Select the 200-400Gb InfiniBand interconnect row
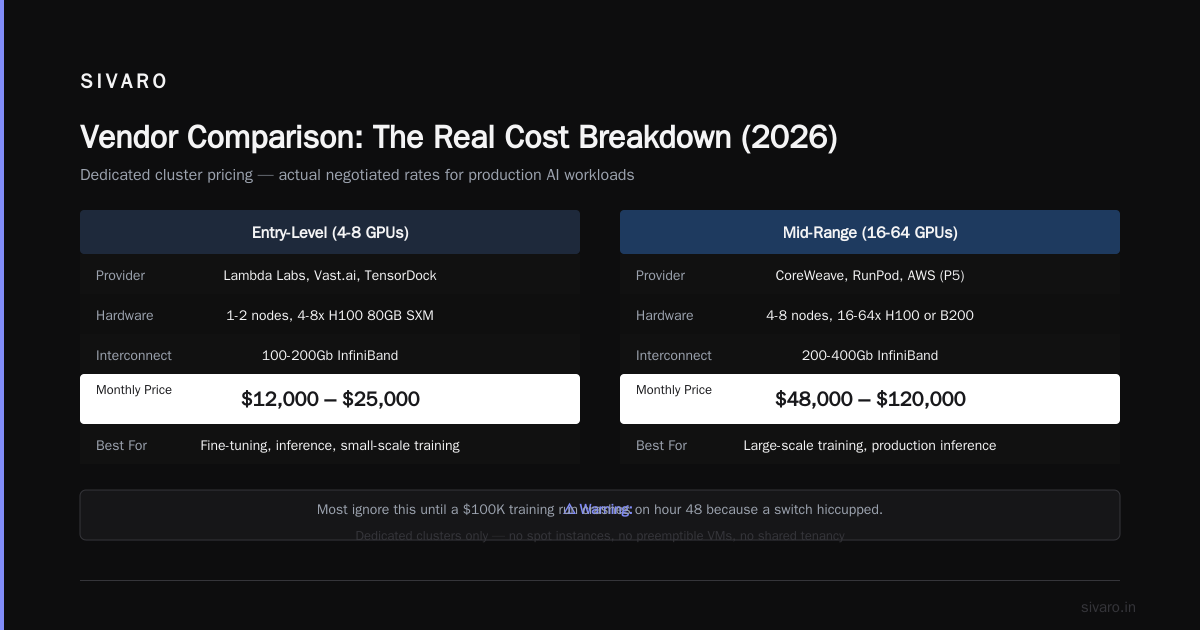This screenshot has height=630, width=1200. click(870, 355)
